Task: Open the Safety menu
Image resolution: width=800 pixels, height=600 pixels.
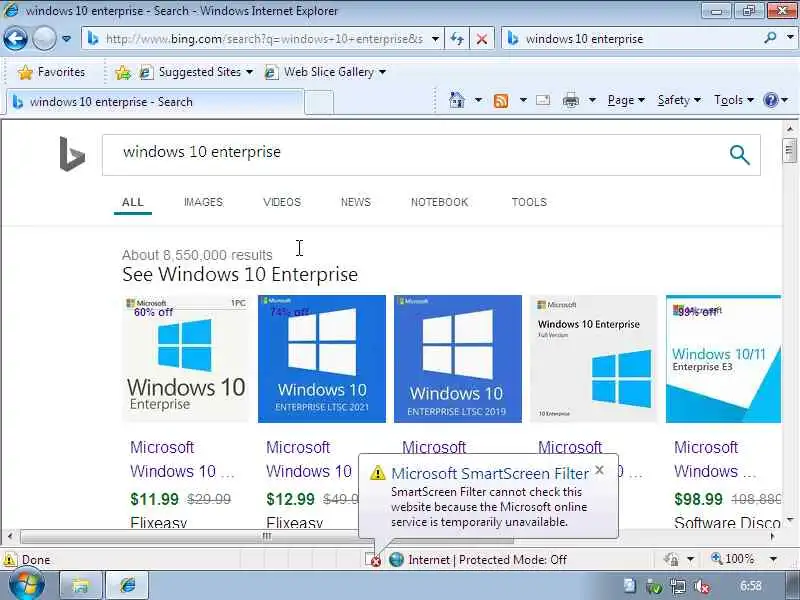Action: point(679,100)
